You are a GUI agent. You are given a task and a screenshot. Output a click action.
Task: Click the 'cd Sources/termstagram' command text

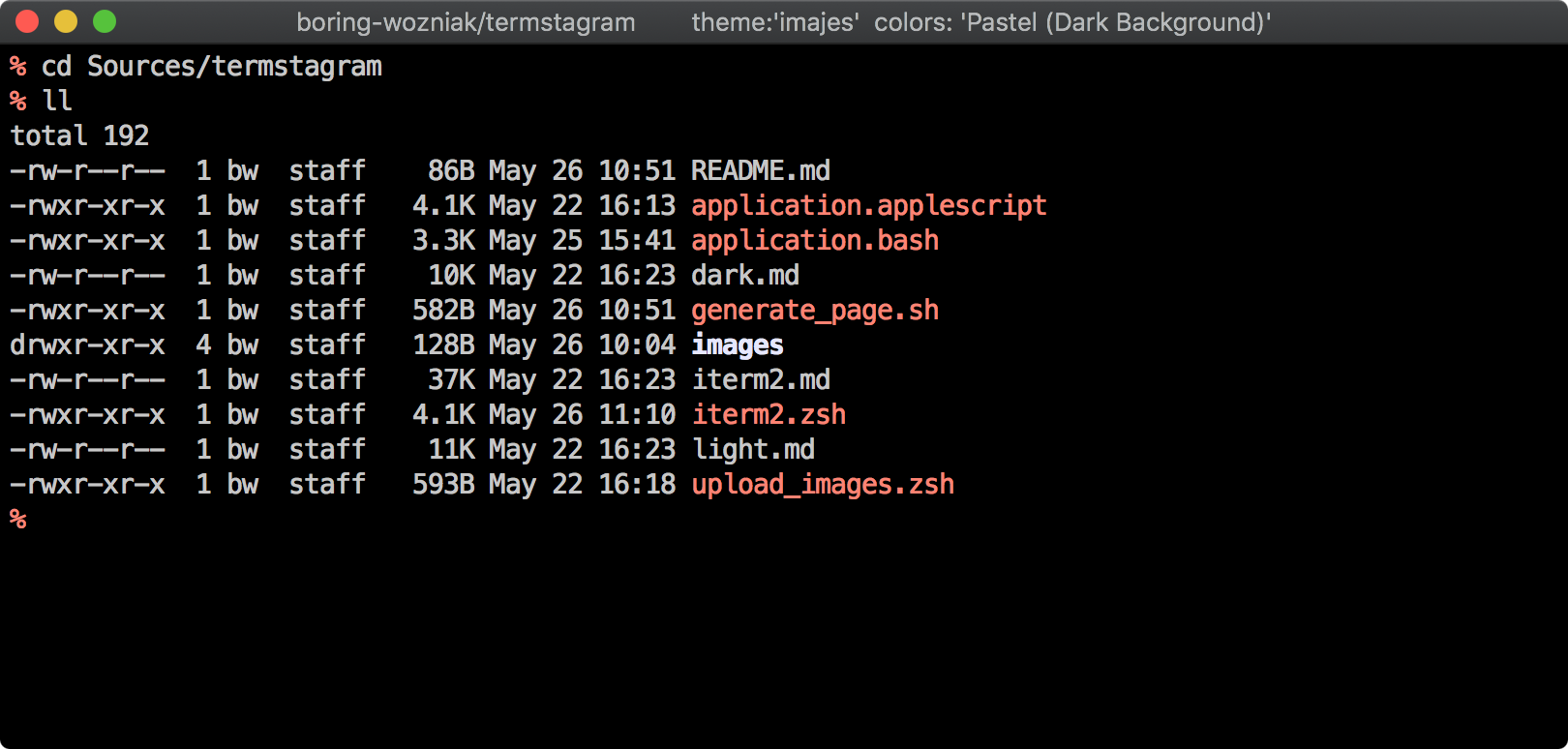tap(211, 67)
